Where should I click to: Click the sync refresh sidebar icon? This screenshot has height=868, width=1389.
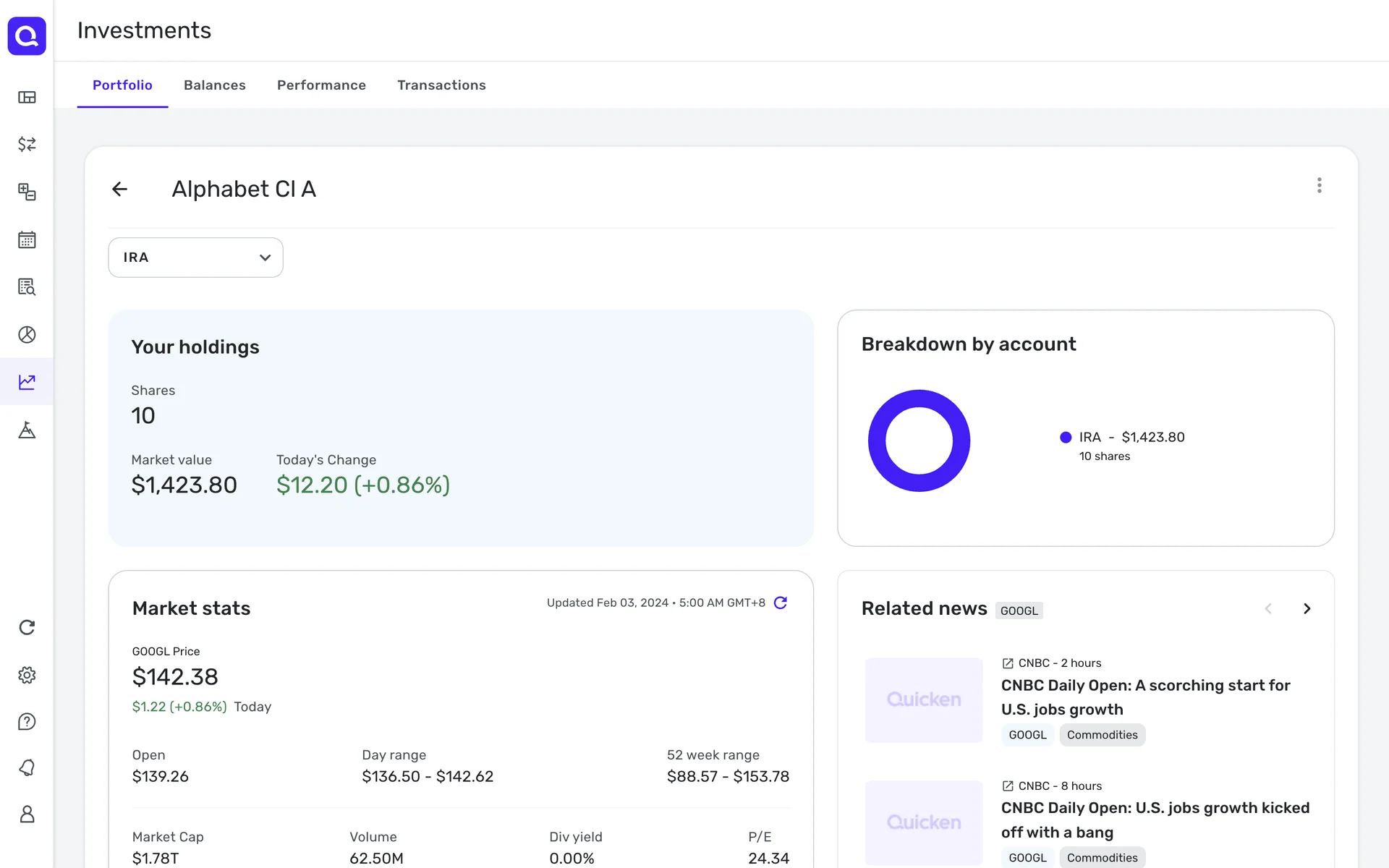tap(27, 627)
